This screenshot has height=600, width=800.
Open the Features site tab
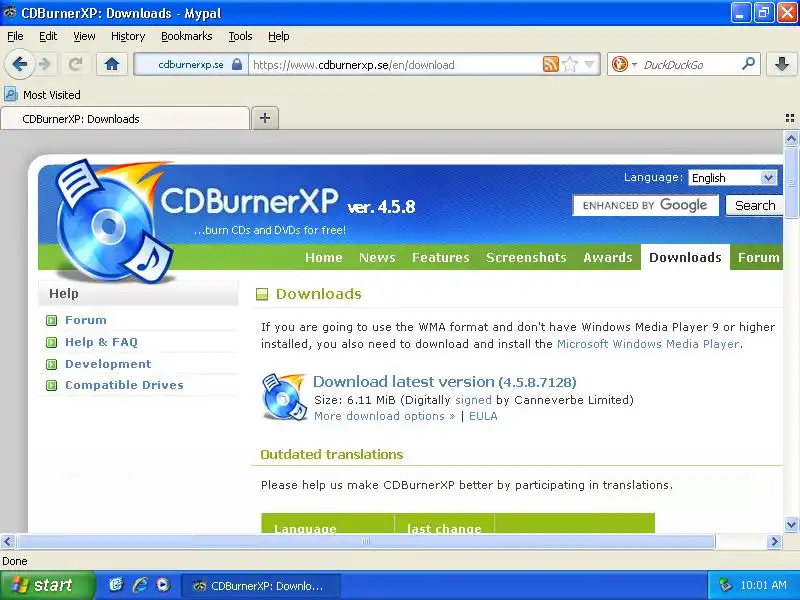[x=440, y=257]
